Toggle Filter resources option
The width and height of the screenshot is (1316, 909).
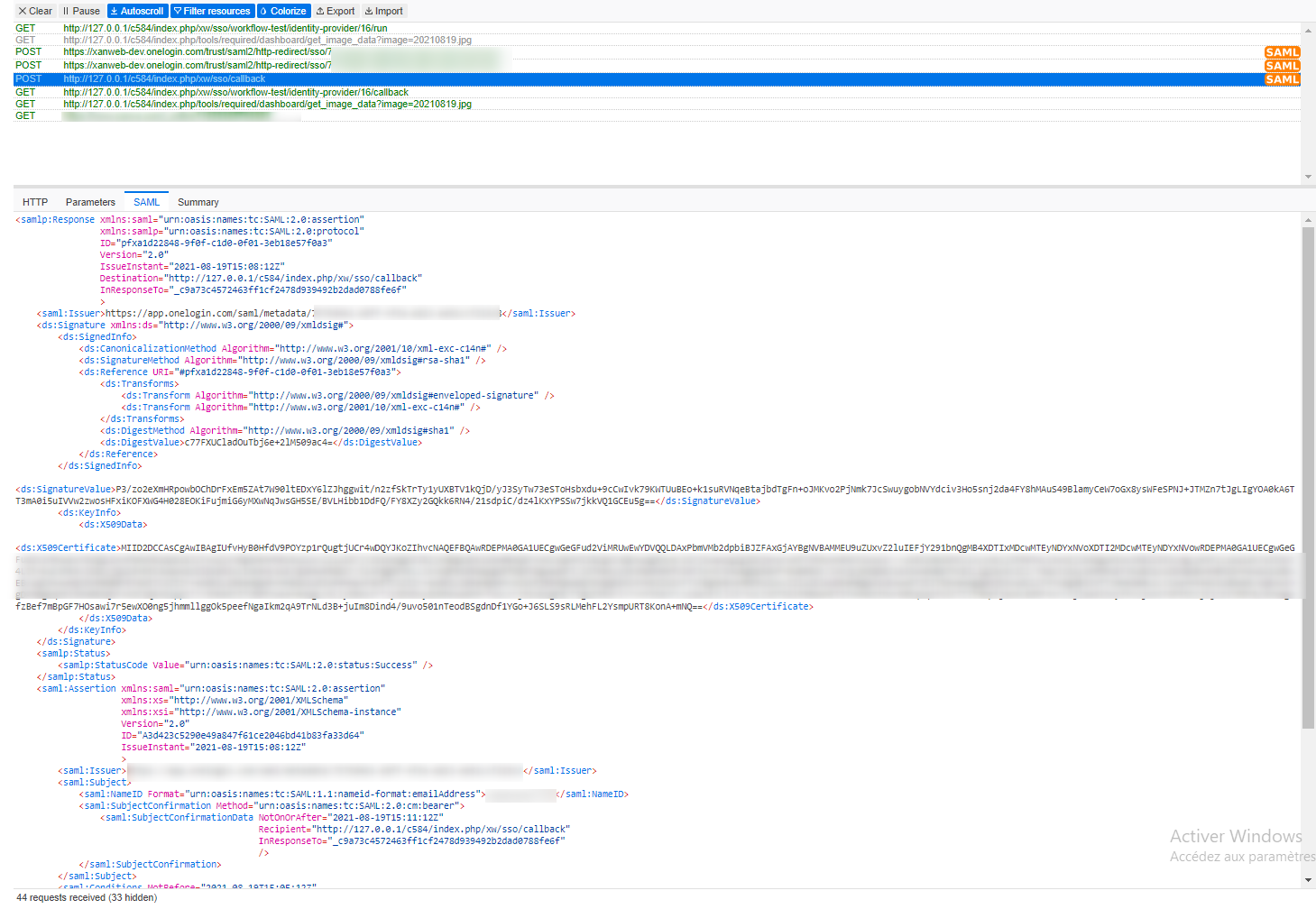pyautogui.click(x=212, y=11)
